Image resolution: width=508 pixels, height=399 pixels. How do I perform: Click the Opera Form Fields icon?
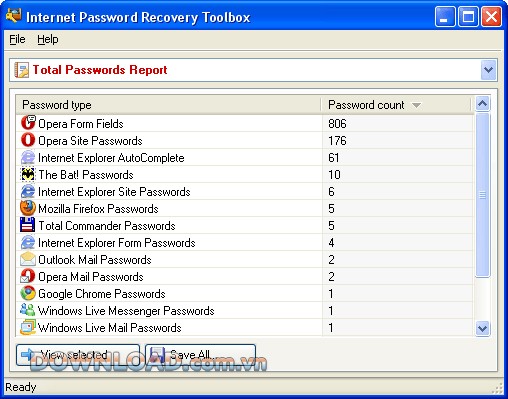click(x=28, y=123)
